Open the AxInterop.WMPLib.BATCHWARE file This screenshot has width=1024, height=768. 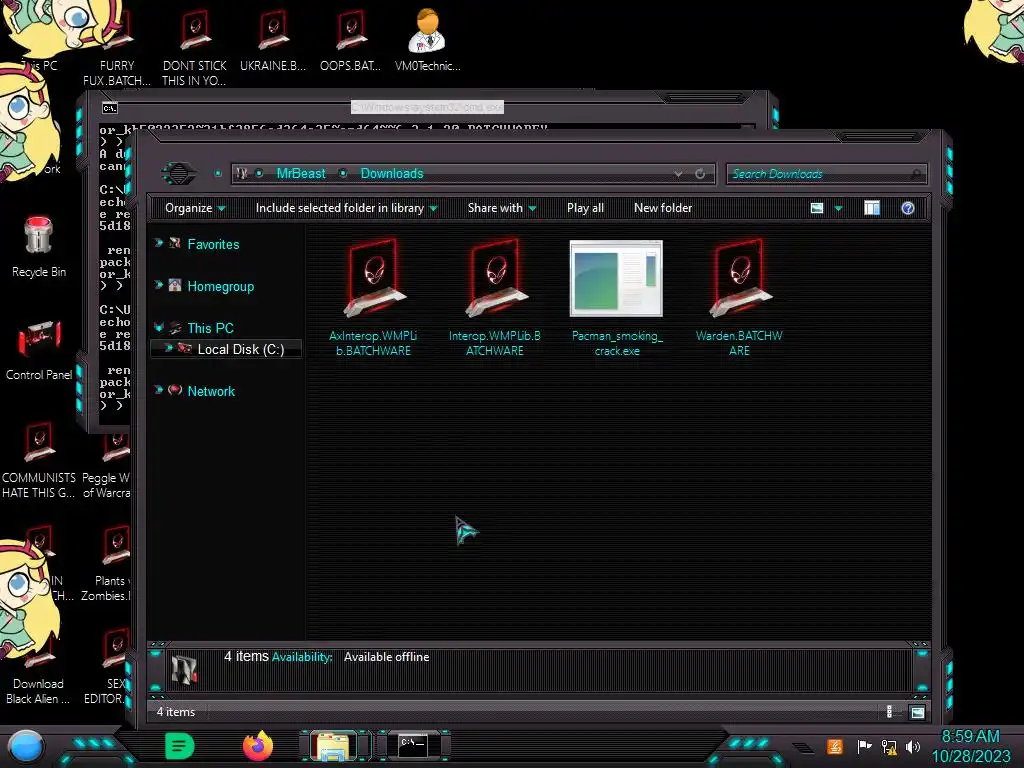tap(374, 298)
